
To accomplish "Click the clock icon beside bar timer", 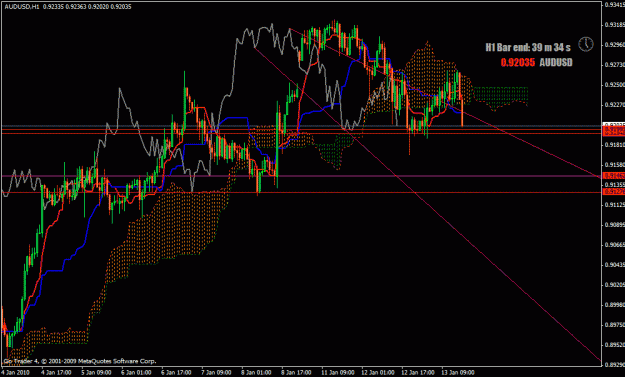I will (586, 44).
